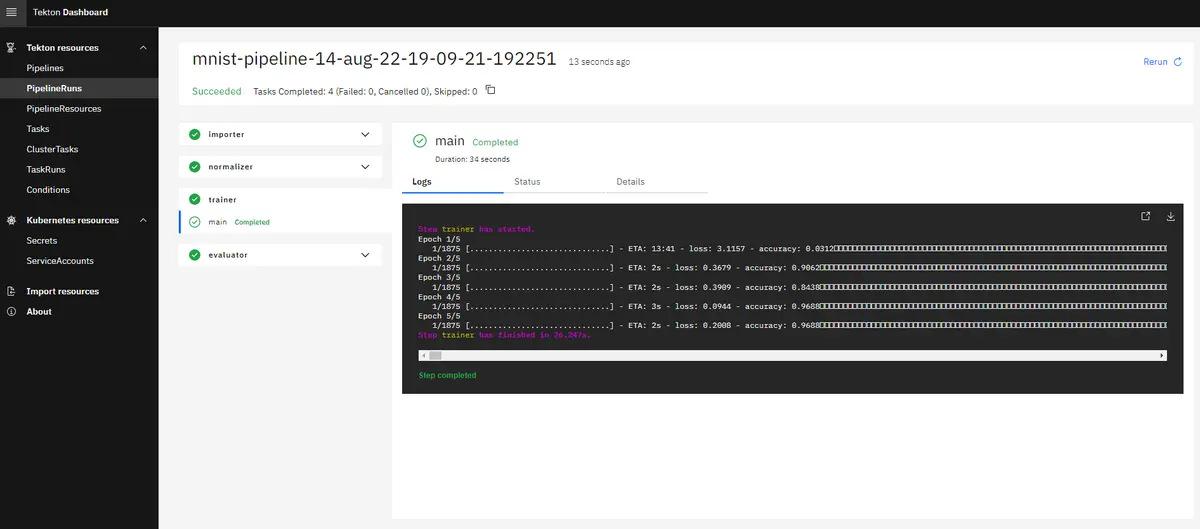Viewport: 1200px width, 529px height.
Task: Click 'Step trainer has started.' log line
Action: (x=476, y=229)
